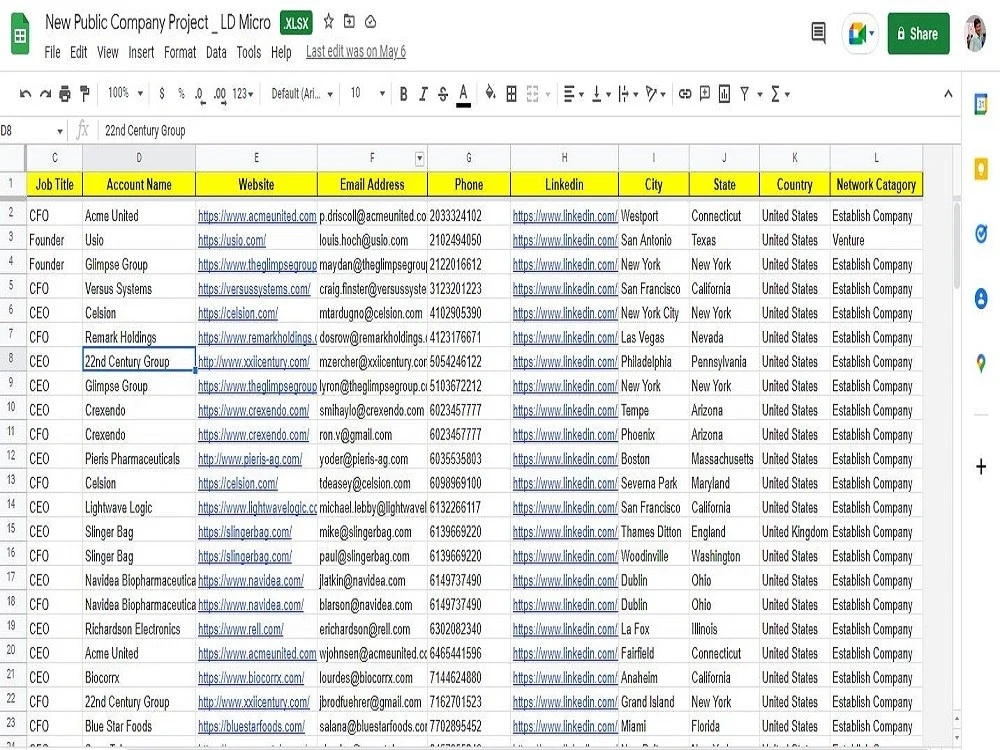Open Google Calendar side panel
The image size is (1000, 750).
pos(981,104)
